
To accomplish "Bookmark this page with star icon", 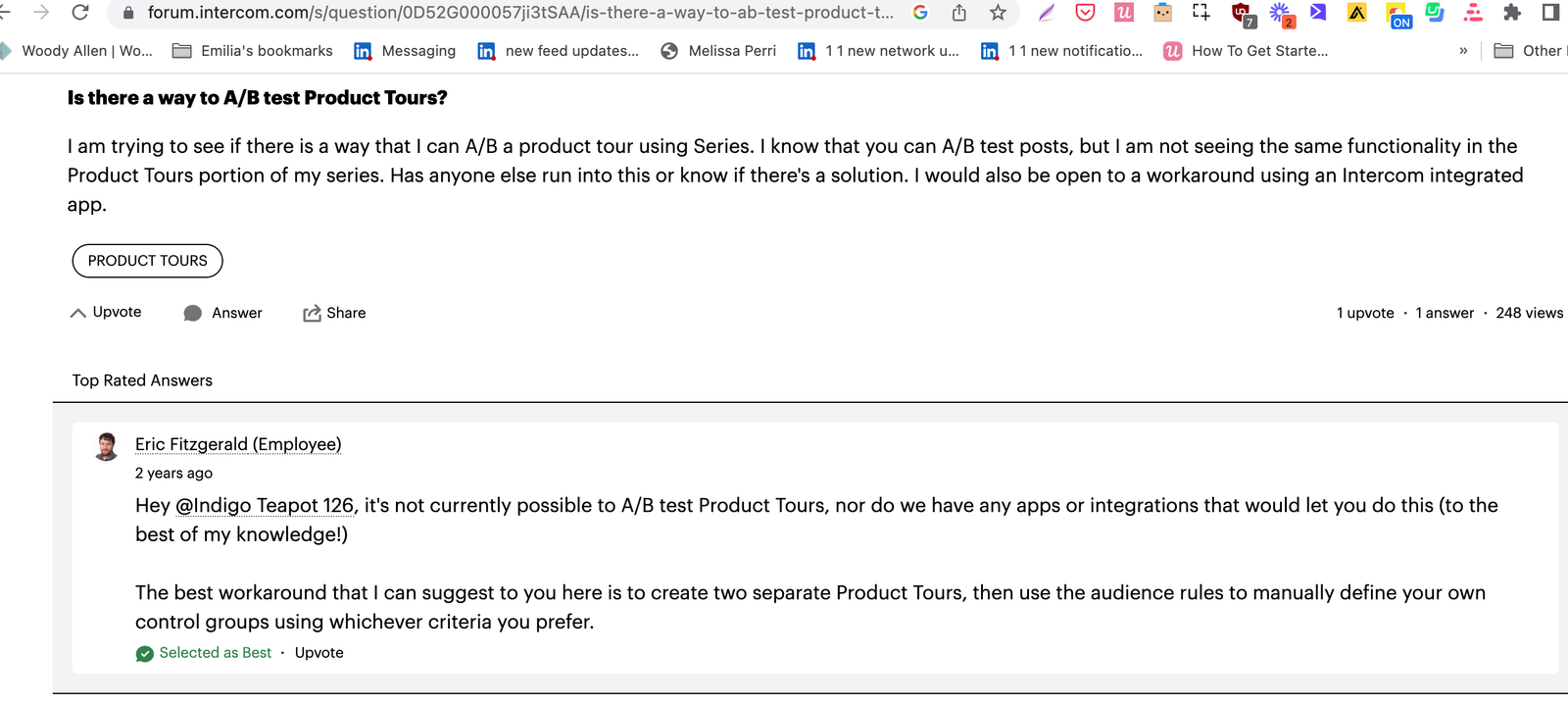I will pyautogui.click(x=998, y=13).
